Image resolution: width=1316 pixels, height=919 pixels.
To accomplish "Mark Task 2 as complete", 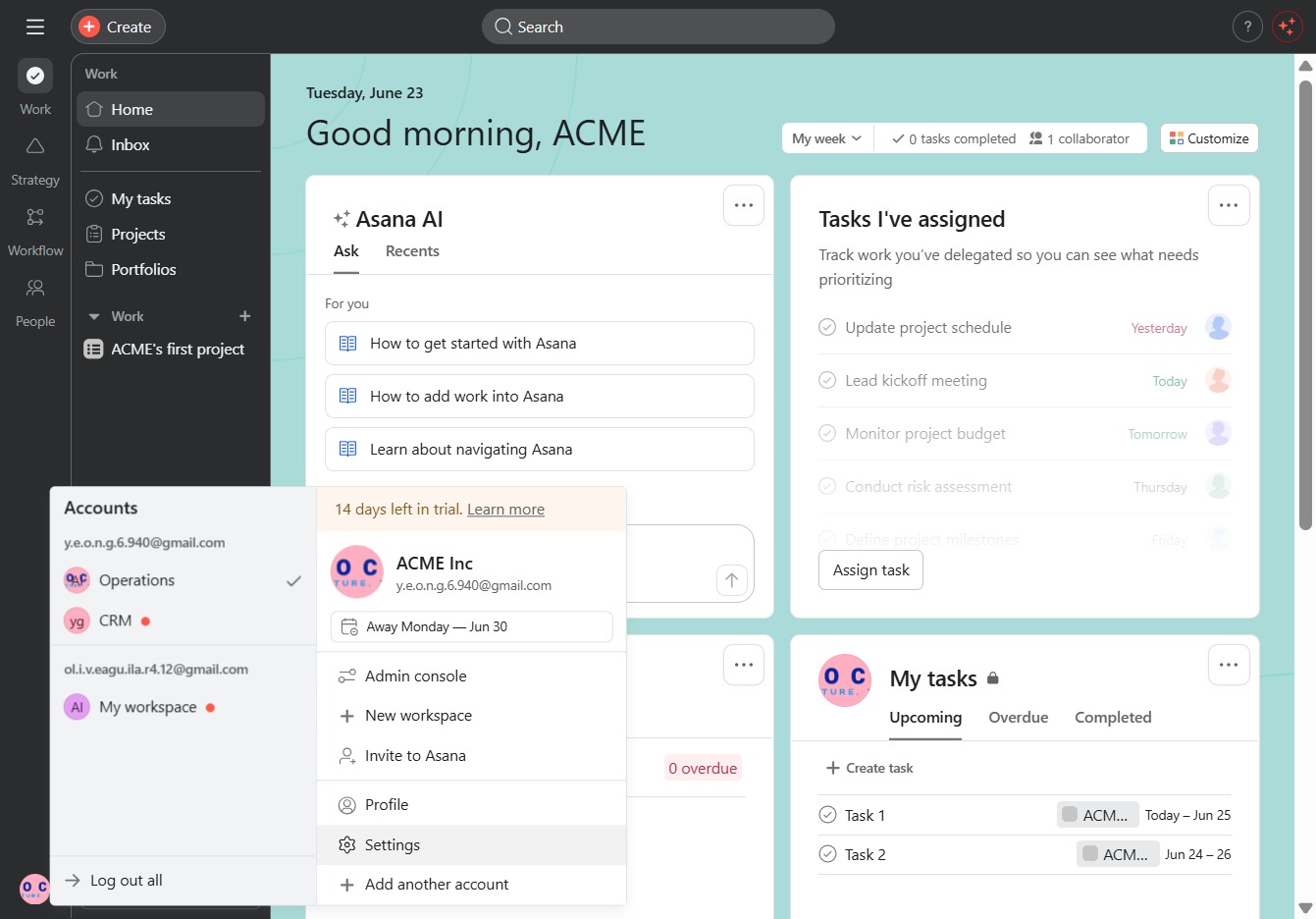I will pyautogui.click(x=827, y=854).
